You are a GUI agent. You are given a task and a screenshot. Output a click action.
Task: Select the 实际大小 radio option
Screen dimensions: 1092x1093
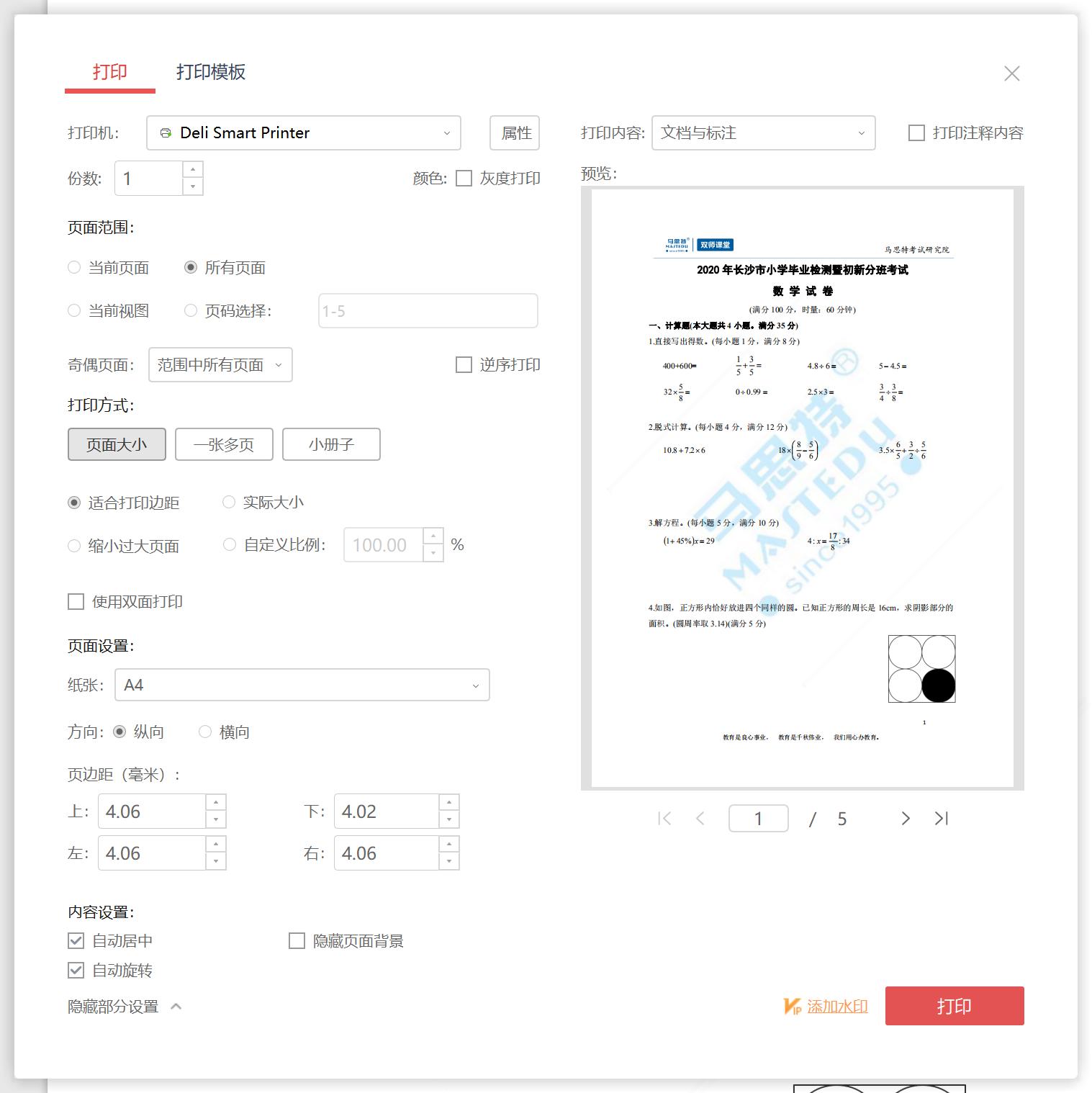(x=230, y=502)
